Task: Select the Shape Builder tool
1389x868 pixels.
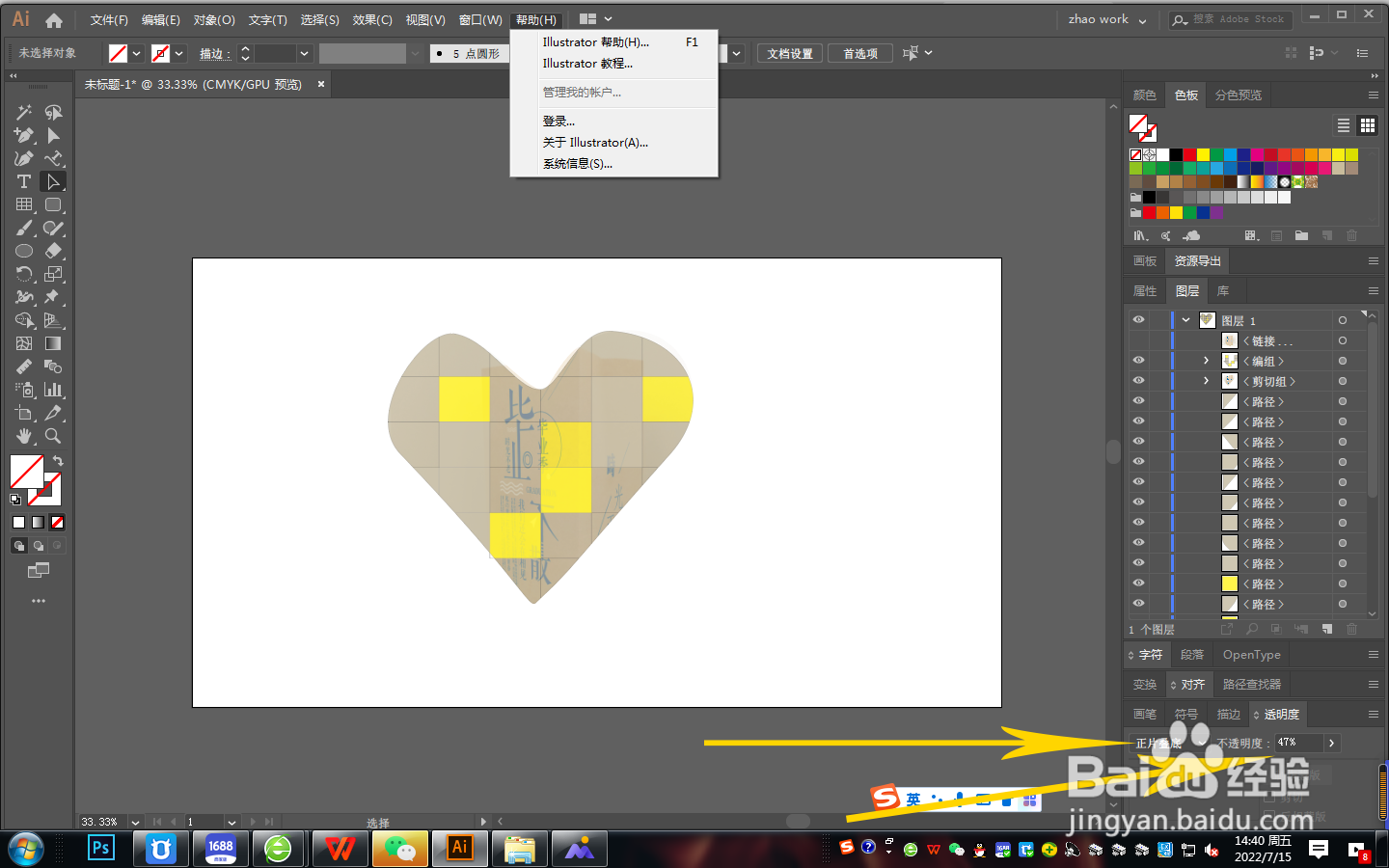Action: (24, 320)
